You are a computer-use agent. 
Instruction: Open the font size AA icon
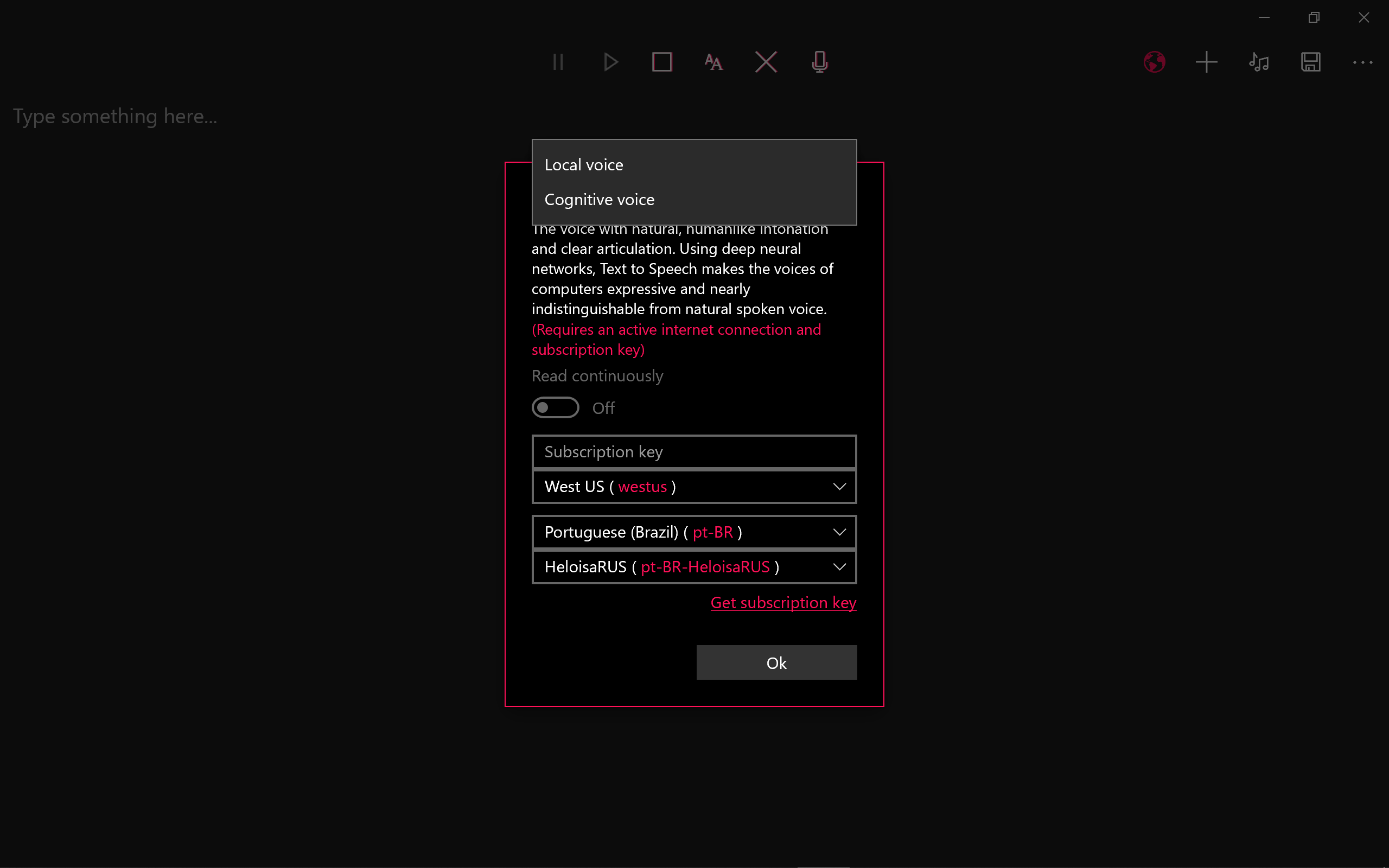click(x=713, y=62)
